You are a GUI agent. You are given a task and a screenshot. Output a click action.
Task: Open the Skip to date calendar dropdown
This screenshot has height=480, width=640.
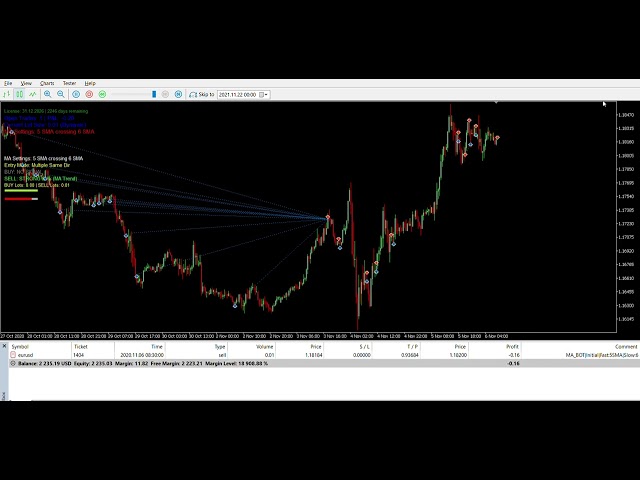click(264, 95)
